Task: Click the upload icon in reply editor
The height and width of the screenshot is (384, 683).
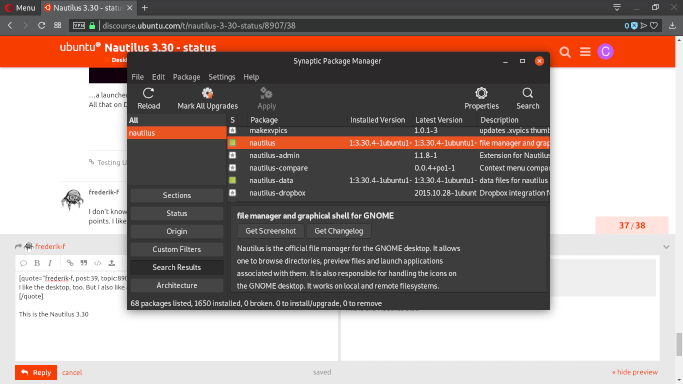Action: click(x=112, y=263)
